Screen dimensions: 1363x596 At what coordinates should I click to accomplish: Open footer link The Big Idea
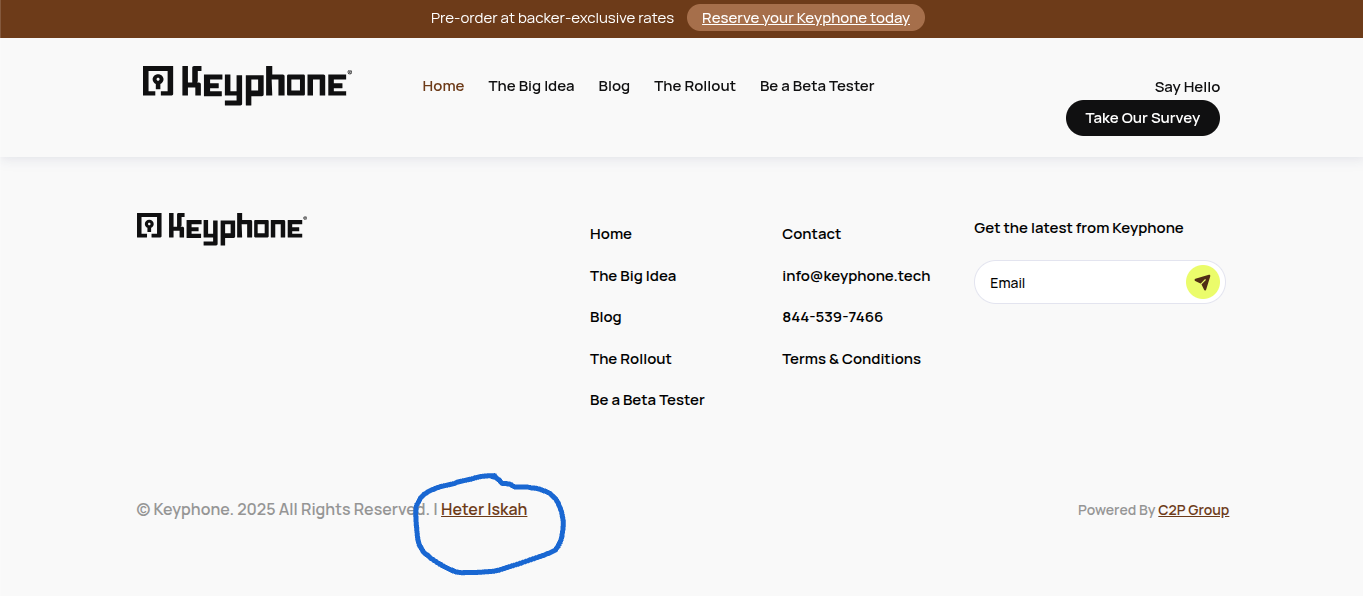(633, 276)
